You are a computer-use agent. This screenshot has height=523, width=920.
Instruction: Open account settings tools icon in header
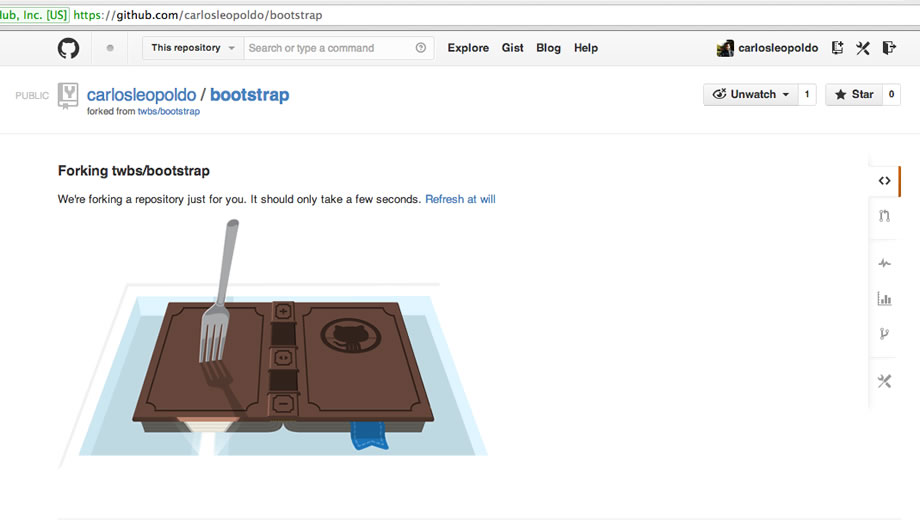pyautogui.click(x=862, y=48)
